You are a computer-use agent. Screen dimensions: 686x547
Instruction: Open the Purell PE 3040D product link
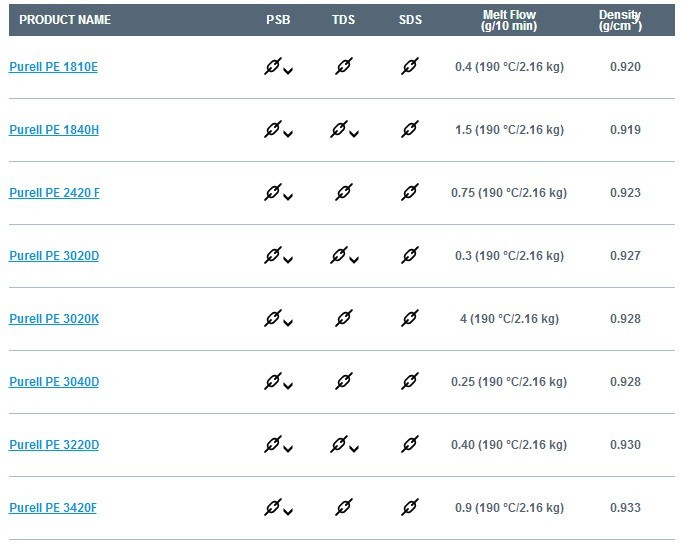(x=54, y=382)
